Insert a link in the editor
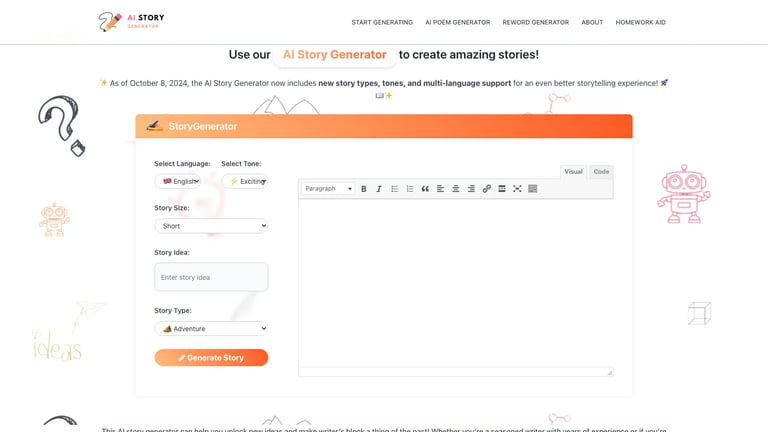Viewport: 768px width, 432px height. coord(486,189)
